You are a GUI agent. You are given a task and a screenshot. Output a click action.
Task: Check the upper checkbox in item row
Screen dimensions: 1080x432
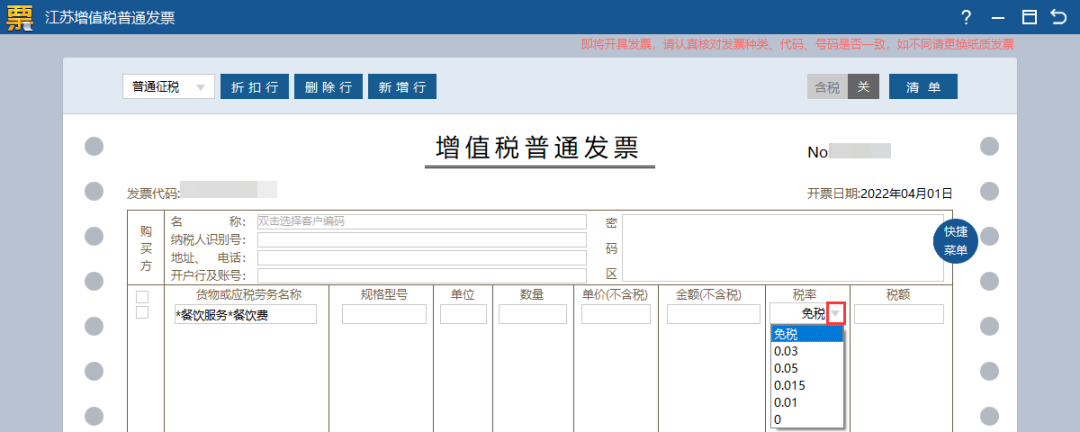tap(142, 297)
